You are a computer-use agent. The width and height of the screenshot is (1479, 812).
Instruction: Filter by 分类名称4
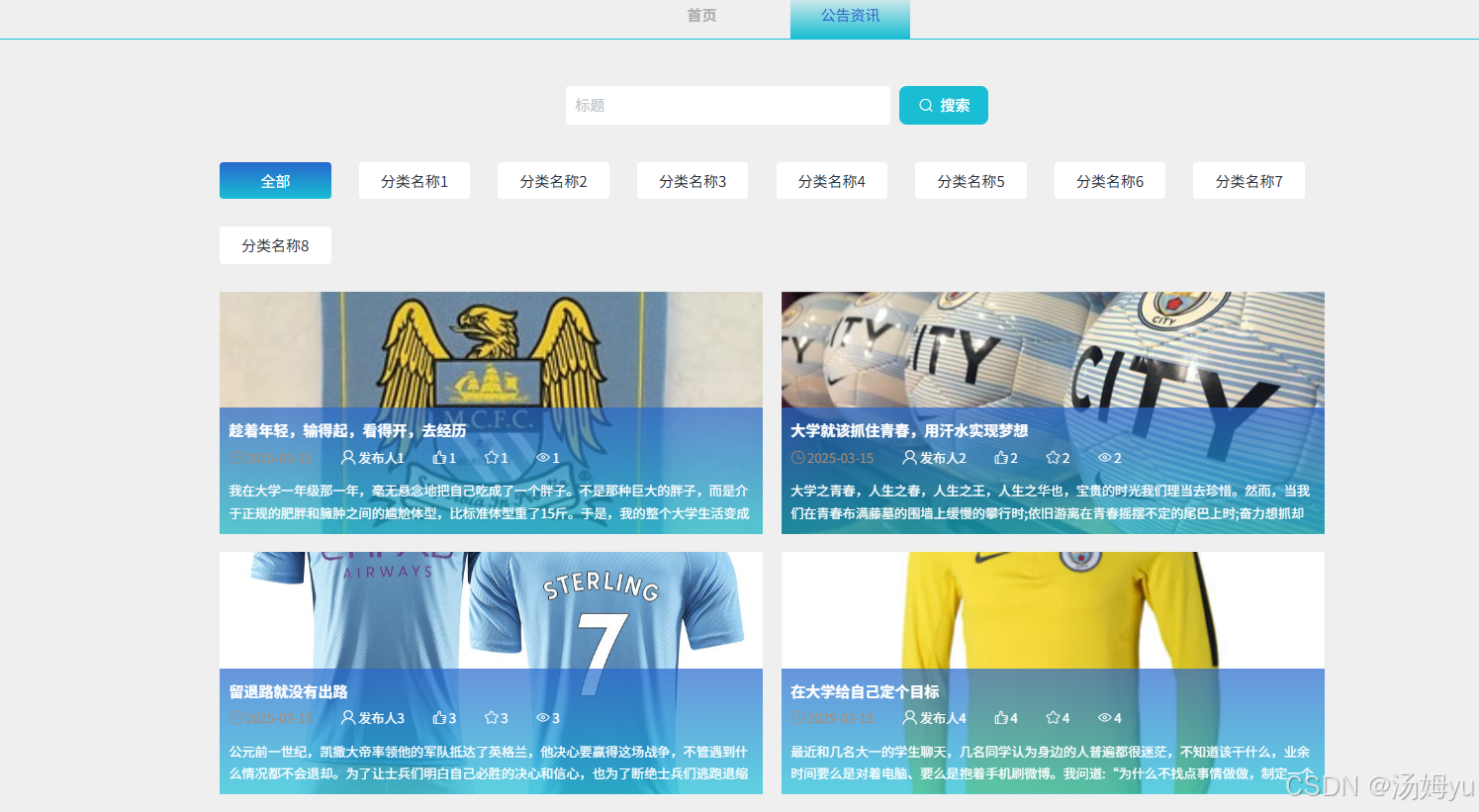coord(832,181)
